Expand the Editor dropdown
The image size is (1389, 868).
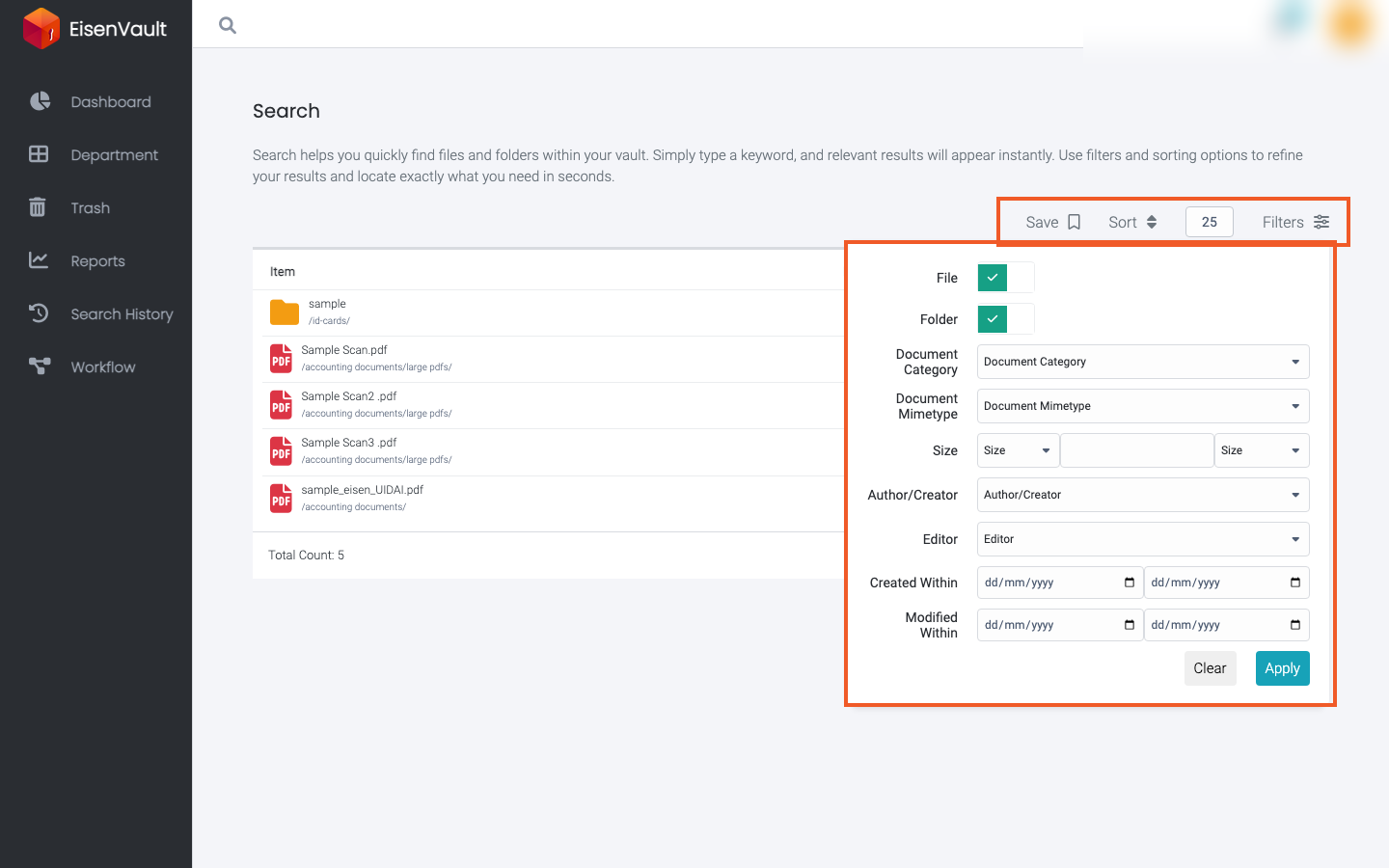(1143, 539)
